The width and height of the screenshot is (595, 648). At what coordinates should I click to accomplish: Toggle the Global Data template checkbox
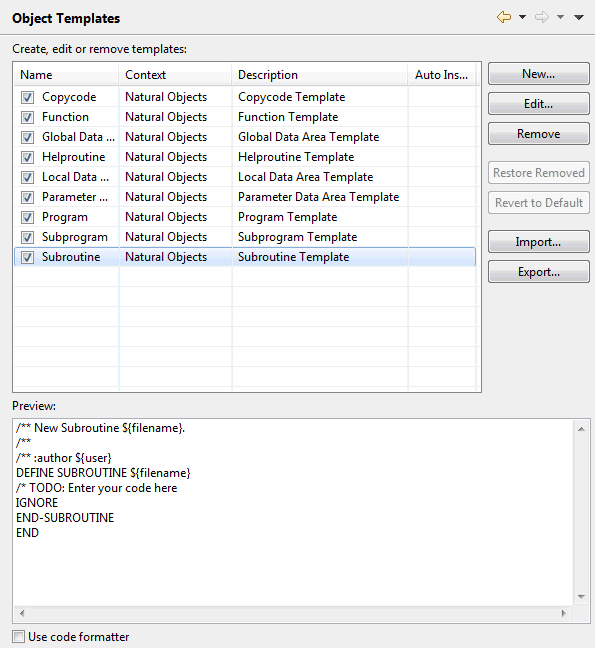tap(27, 137)
